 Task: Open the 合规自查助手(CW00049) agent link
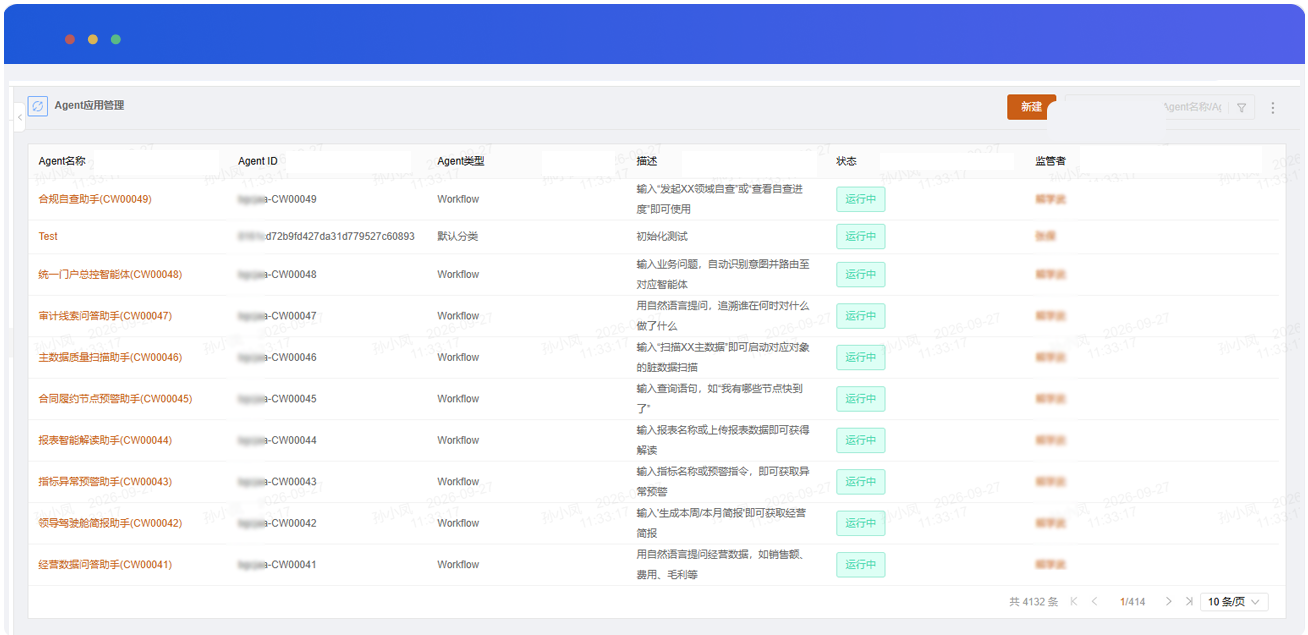point(95,199)
